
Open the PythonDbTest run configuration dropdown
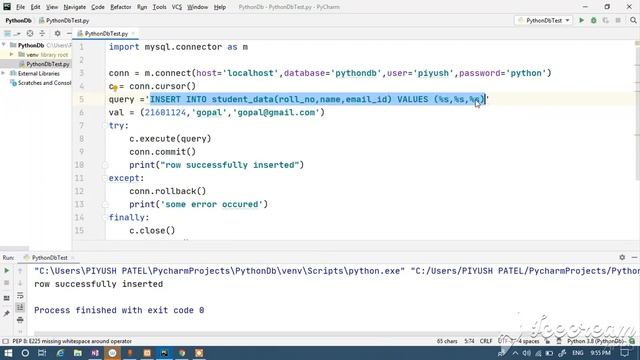[544, 20]
